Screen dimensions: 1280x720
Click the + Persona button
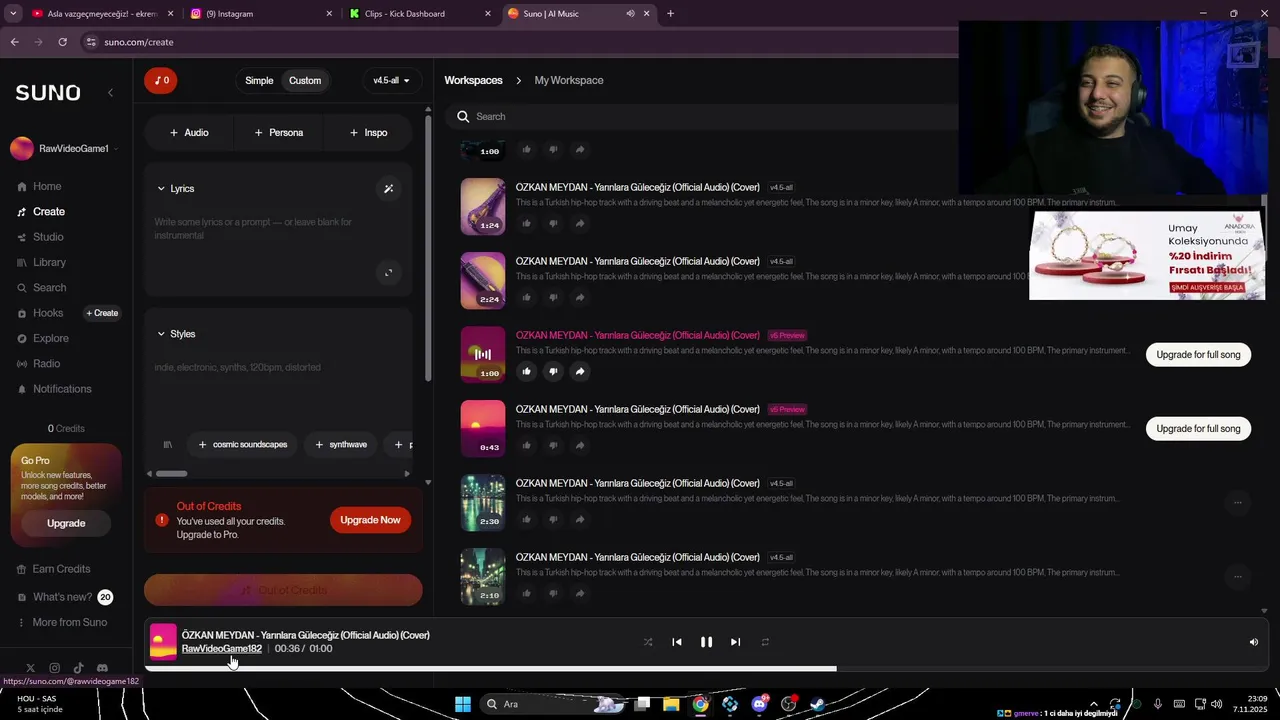pyautogui.click(x=278, y=132)
